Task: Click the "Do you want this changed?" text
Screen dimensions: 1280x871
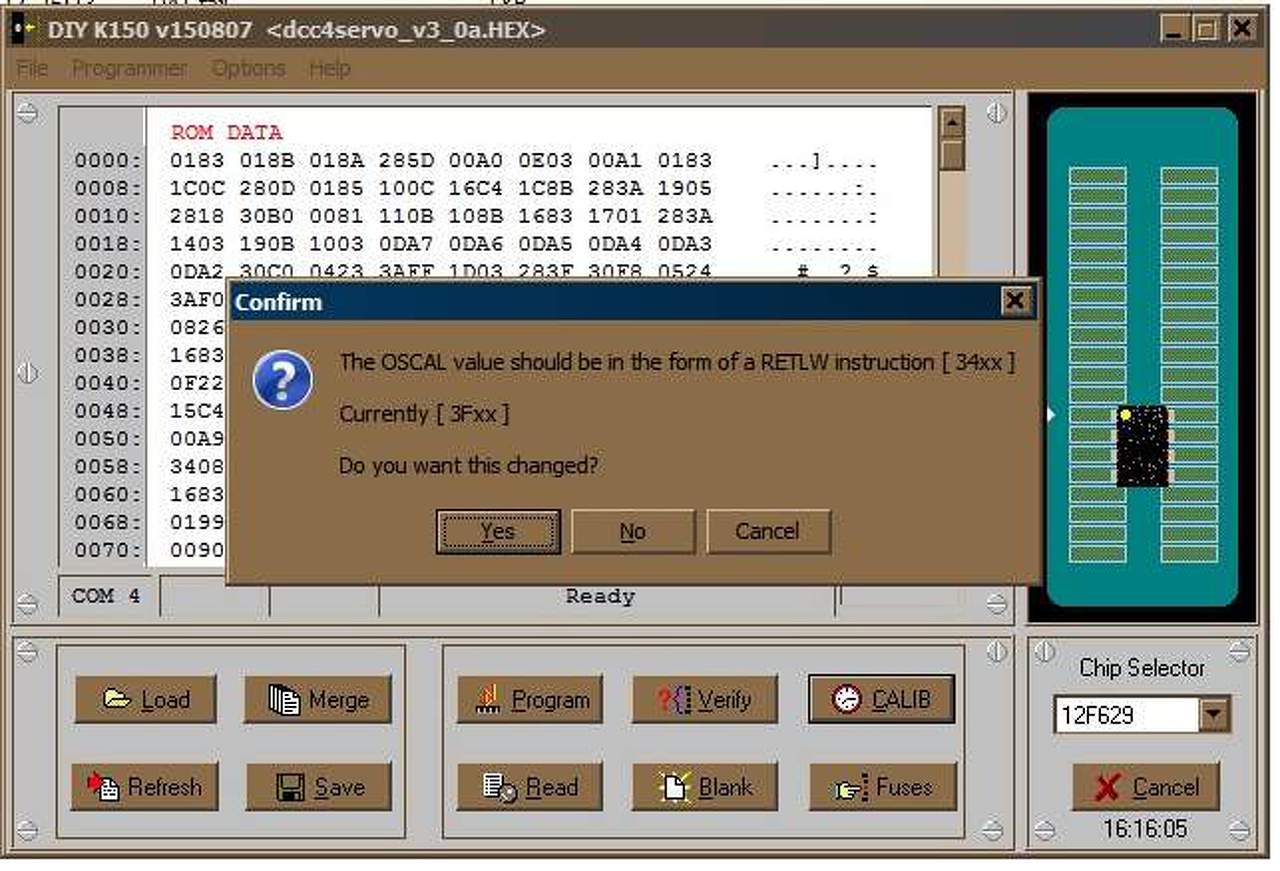Action: (468, 466)
